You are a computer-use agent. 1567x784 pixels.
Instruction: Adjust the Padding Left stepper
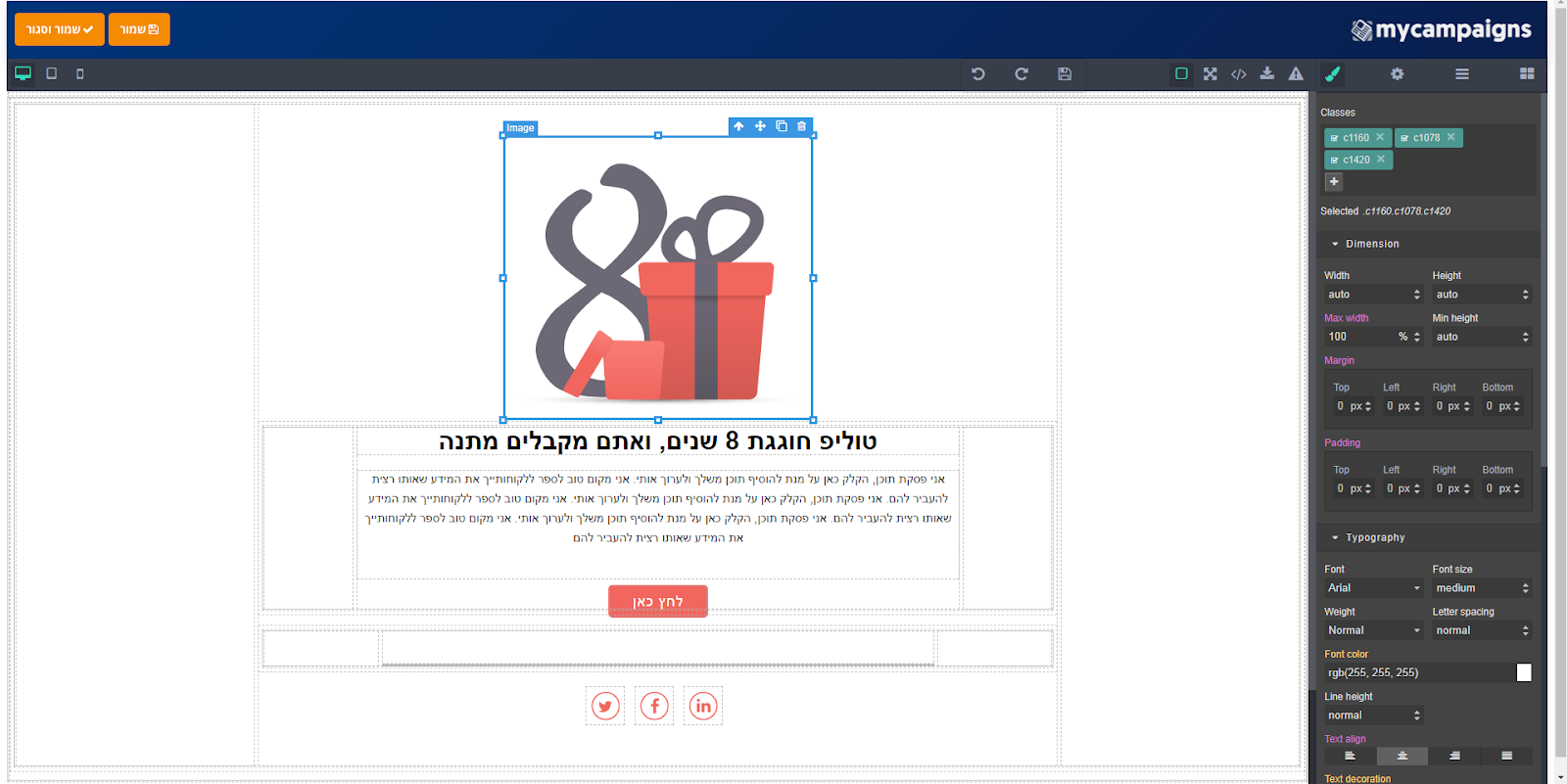1417,488
